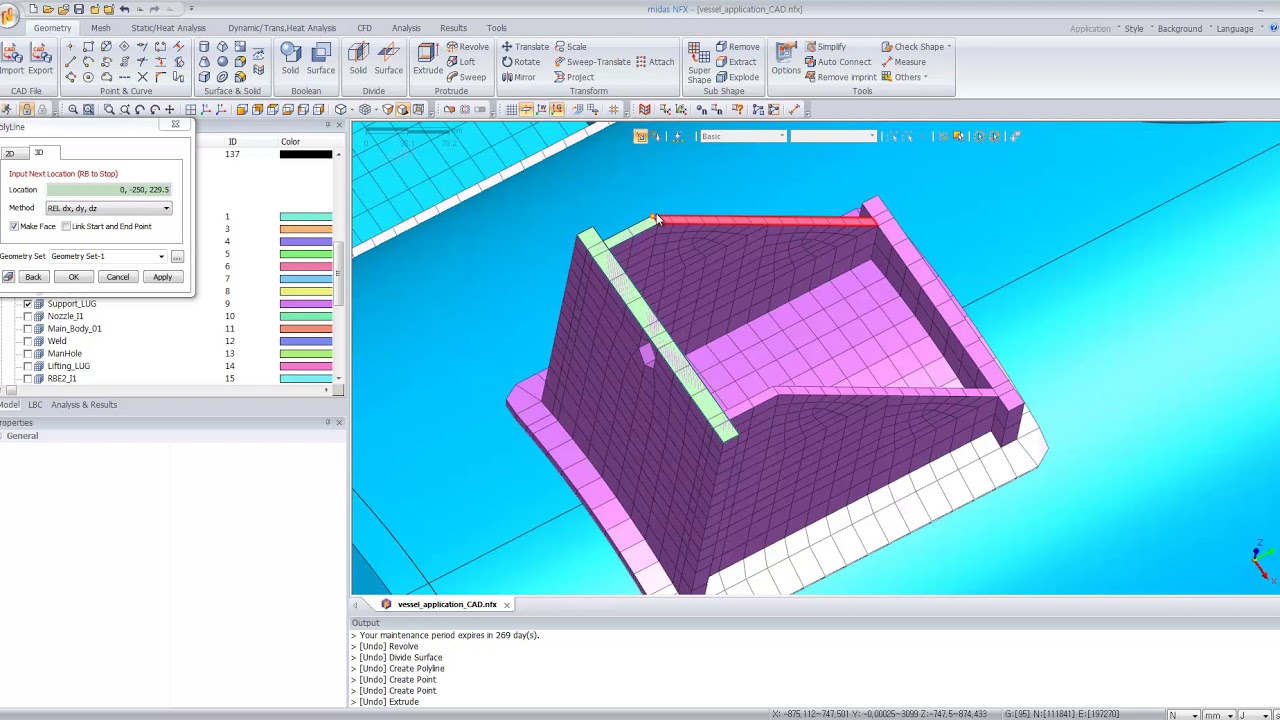
Task: Click Boolean Solid tool
Action: [290, 59]
